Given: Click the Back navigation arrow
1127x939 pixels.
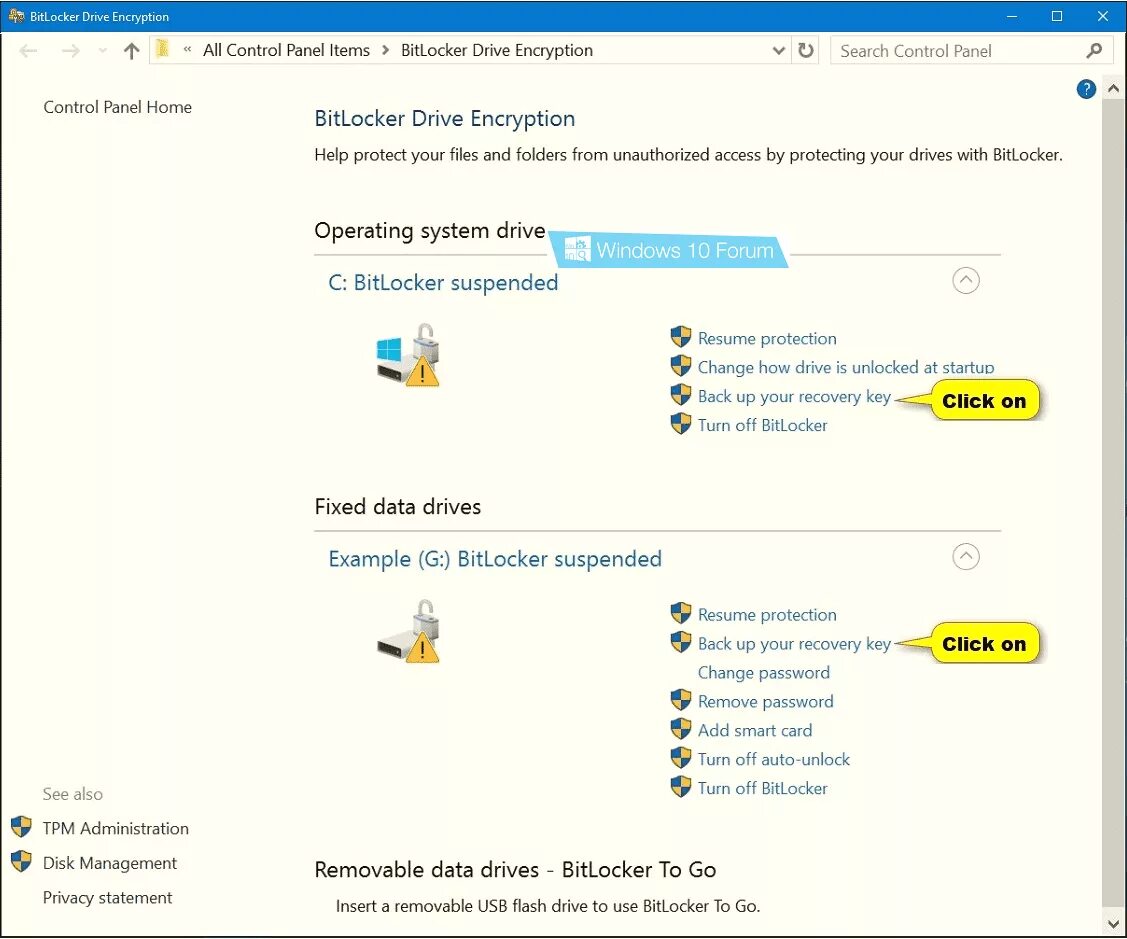Looking at the screenshot, I should (28, 50).
